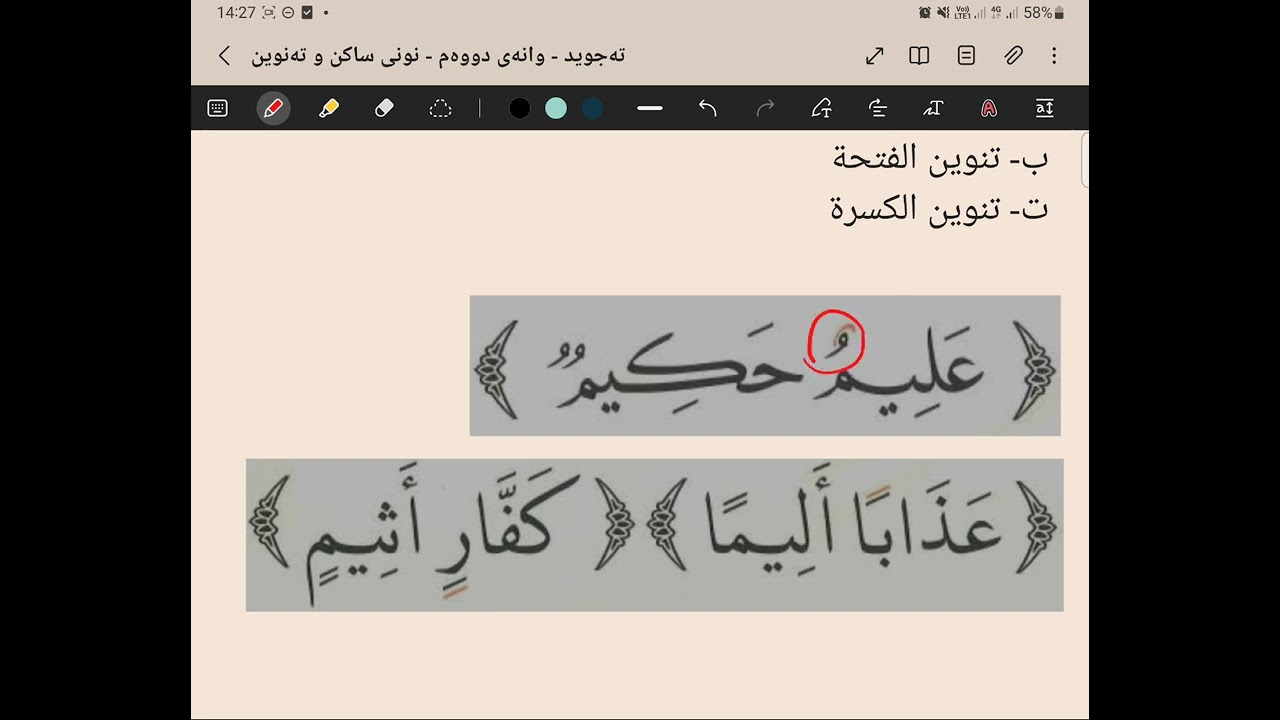Choose the light teal pen color
Viewport: 1280px width, 720px height.
[556, 109]
